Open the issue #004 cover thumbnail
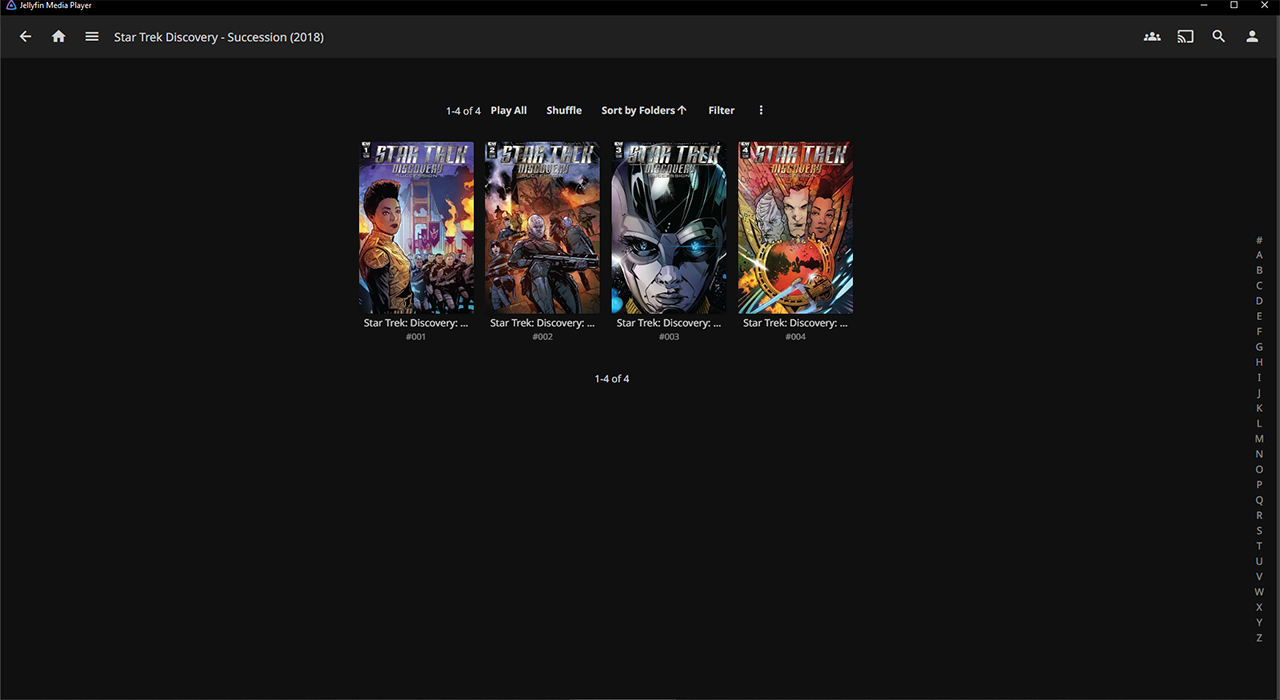The image size is (1280, 700). pyautogui.click(x=795, y=228)
